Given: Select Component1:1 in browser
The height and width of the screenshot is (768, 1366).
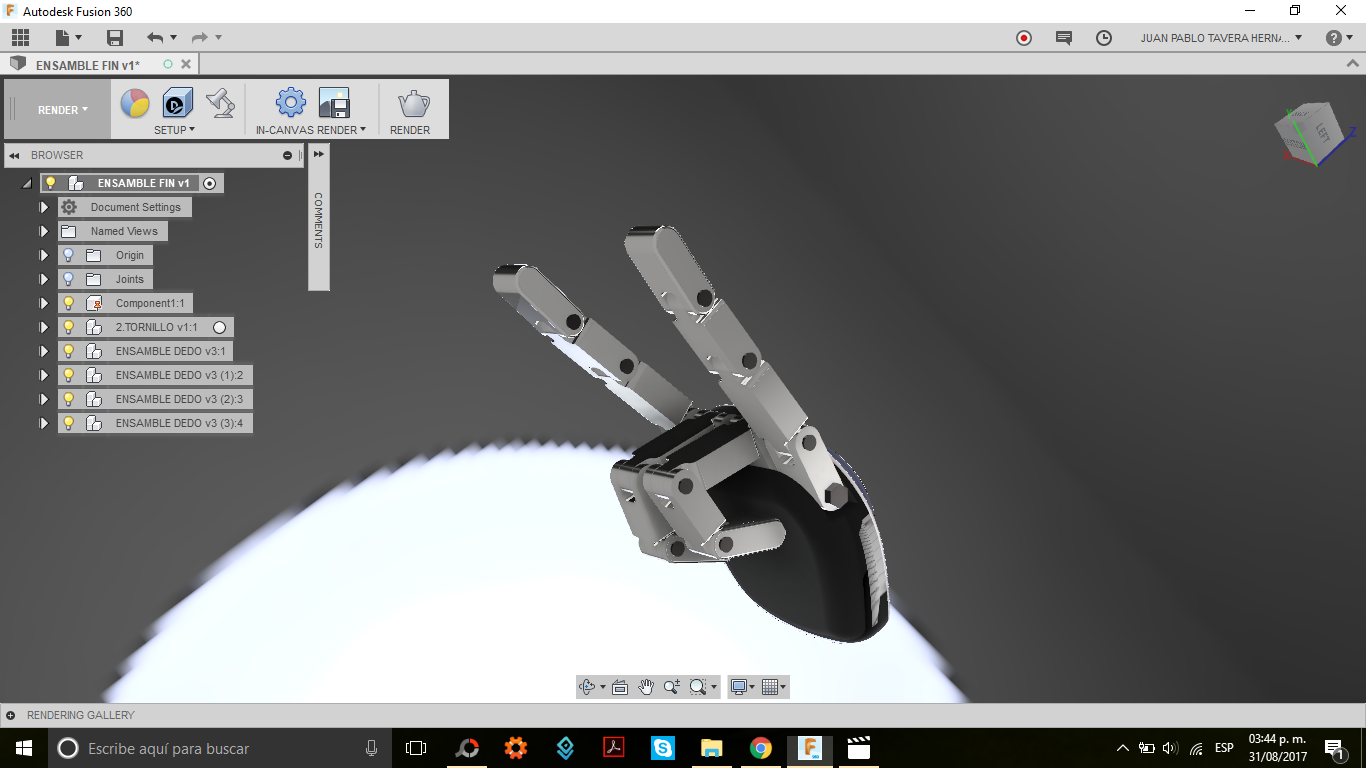Looking at the screenshot, I should point(150,303).
